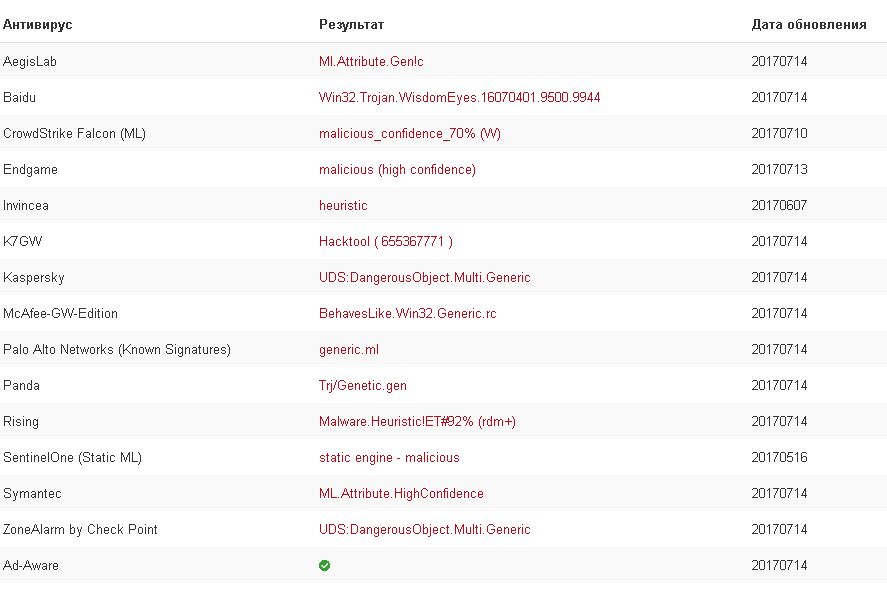This screenshot has height=595, width=887.
Task: Click the ML.Attribute.HighConfidence result for Symantec
Action: click(x=401, y=494)
